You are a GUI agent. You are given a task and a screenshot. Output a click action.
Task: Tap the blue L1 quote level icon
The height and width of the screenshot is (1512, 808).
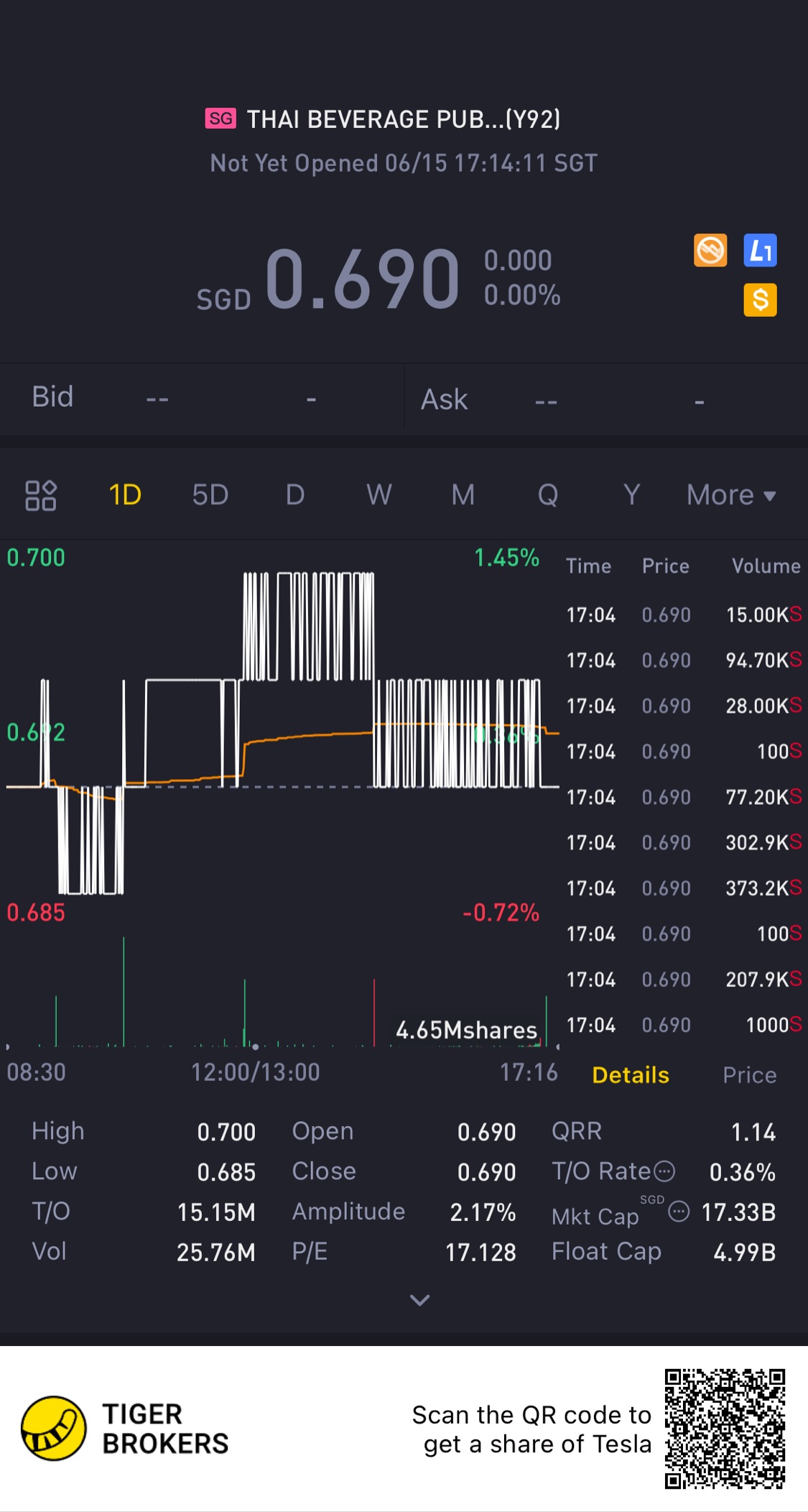point(761,251)
